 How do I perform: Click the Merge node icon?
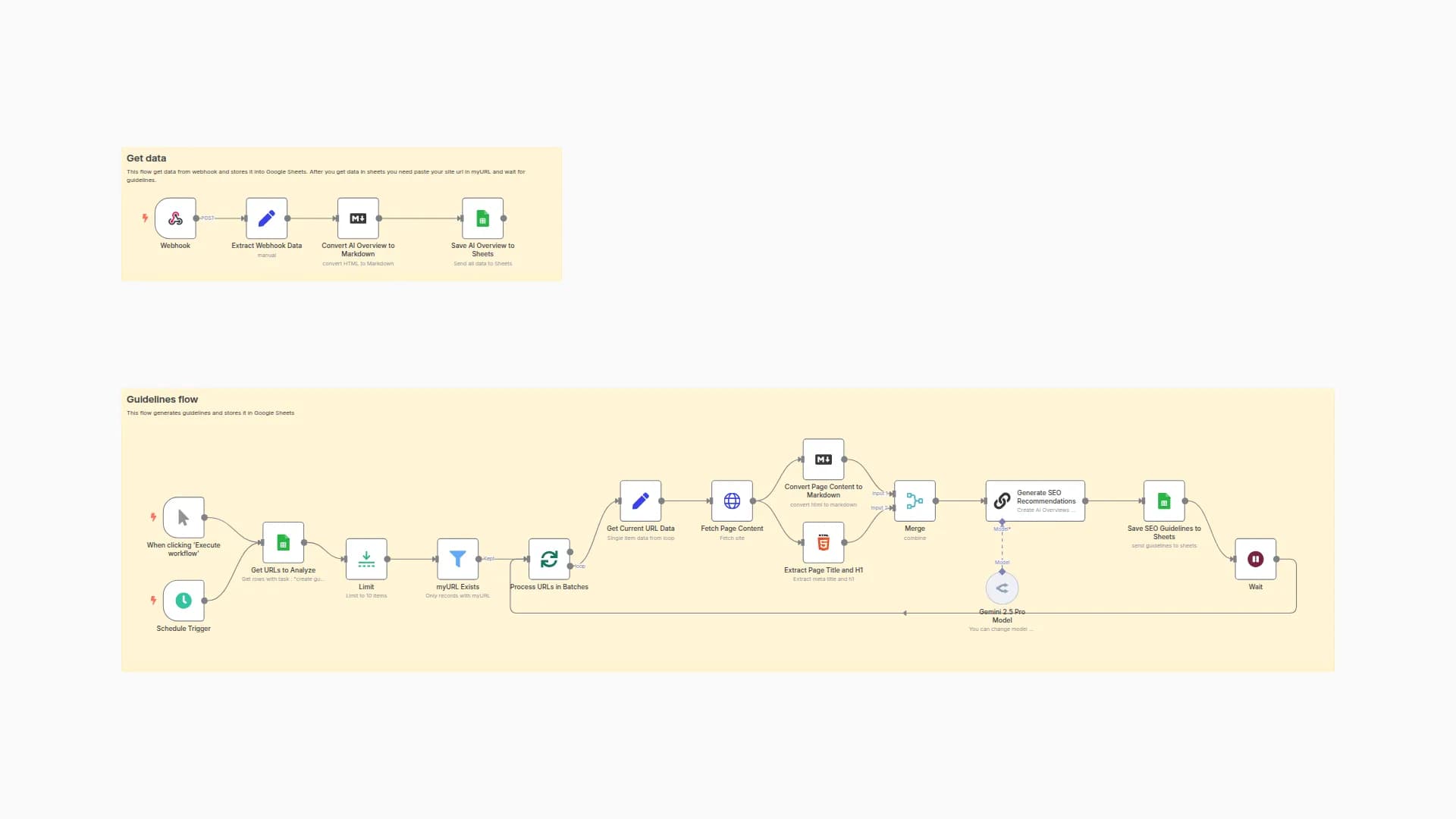pyautogui.click(x=915, y=500)
